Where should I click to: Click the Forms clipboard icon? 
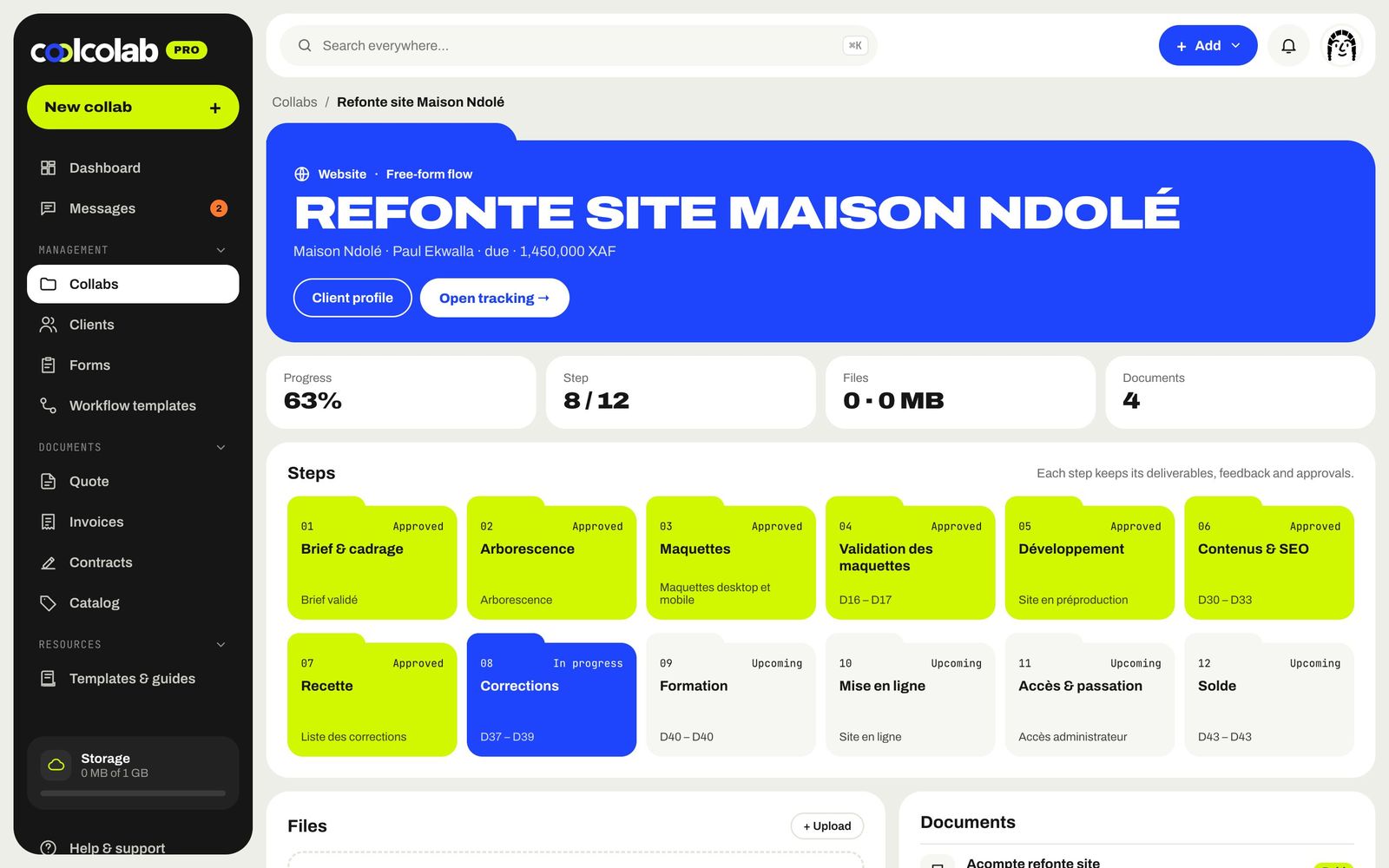49,365
